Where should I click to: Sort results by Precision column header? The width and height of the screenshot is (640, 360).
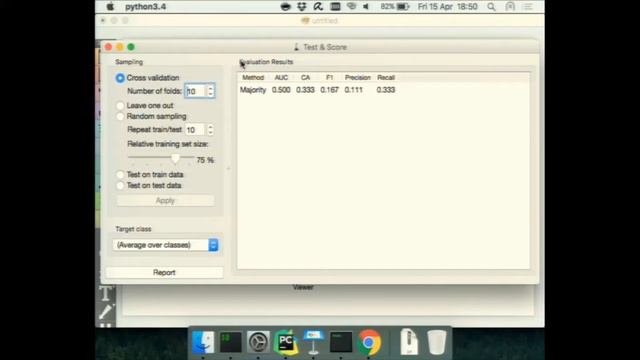point(358,78)
